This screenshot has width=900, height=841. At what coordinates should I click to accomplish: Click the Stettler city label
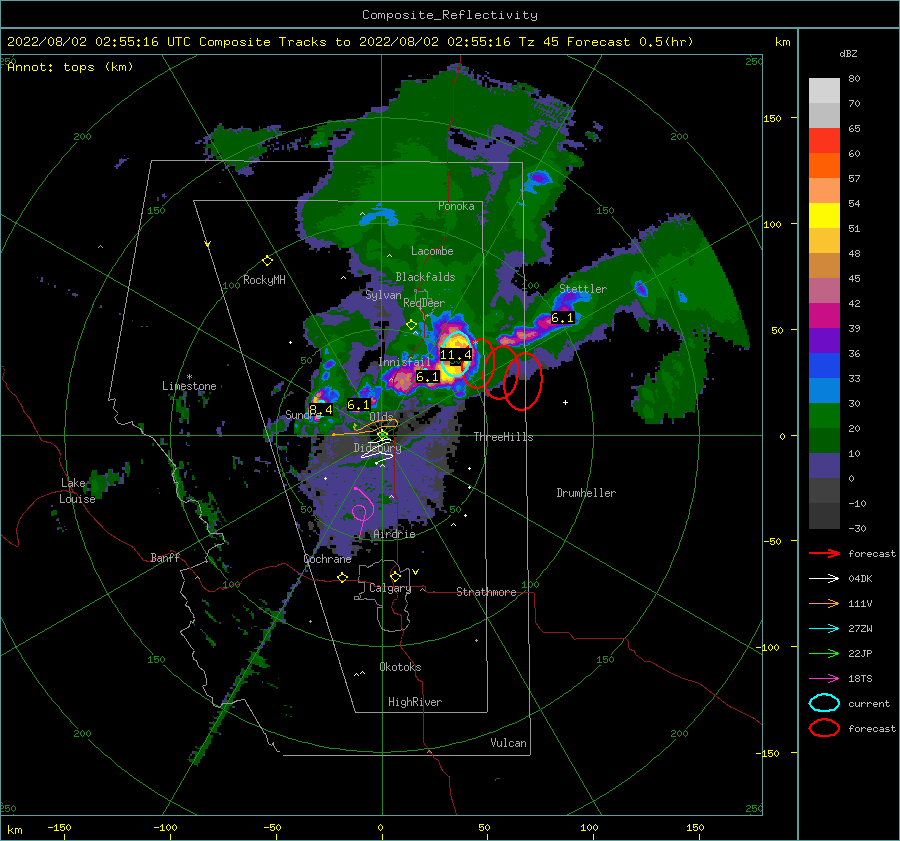coord(583,289)
